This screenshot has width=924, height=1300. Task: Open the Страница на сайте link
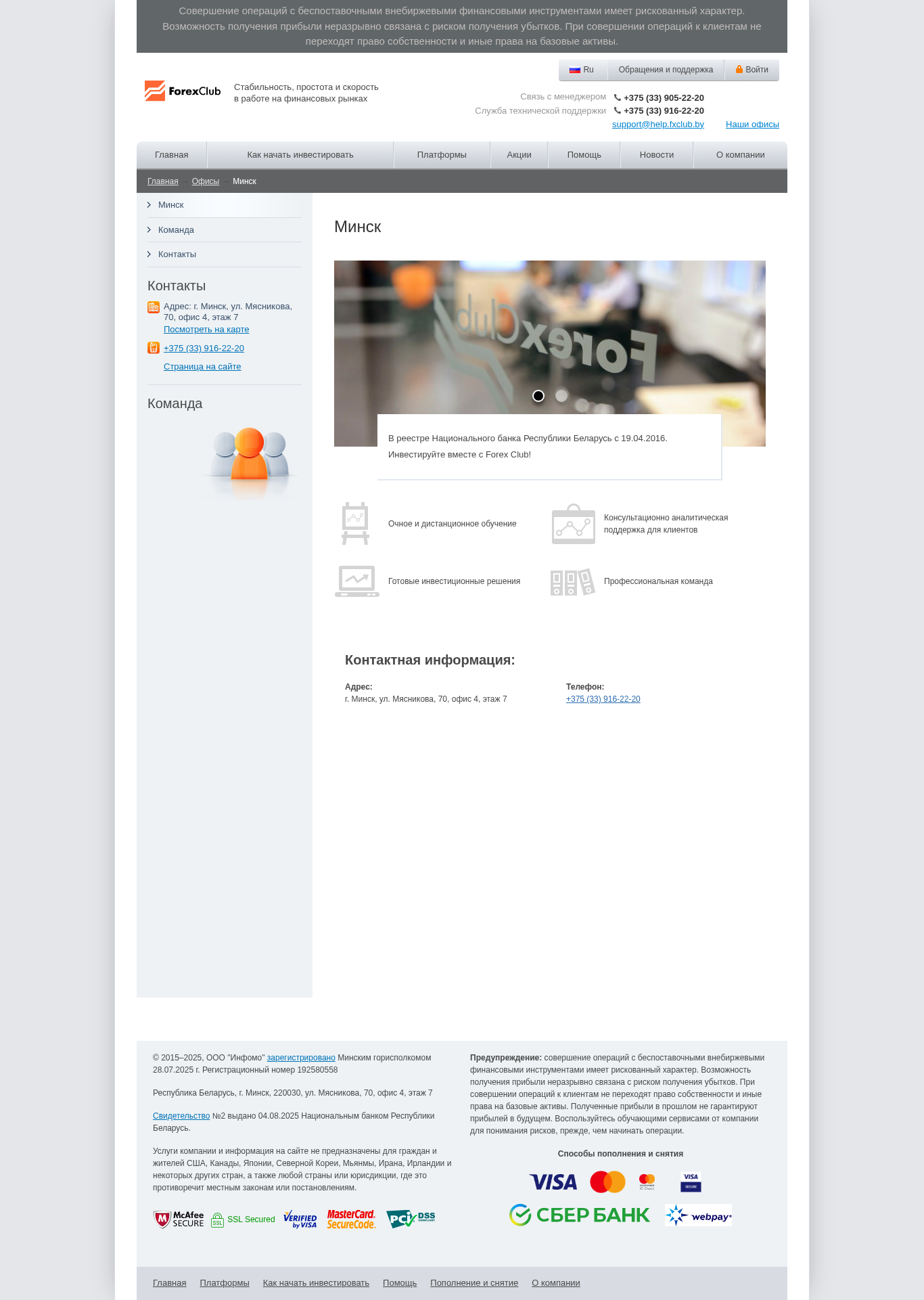202,367
